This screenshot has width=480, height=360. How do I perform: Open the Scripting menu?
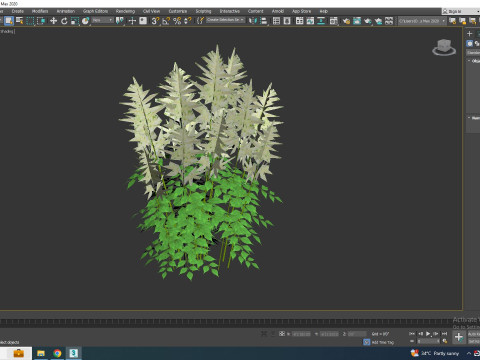point(203,11)
